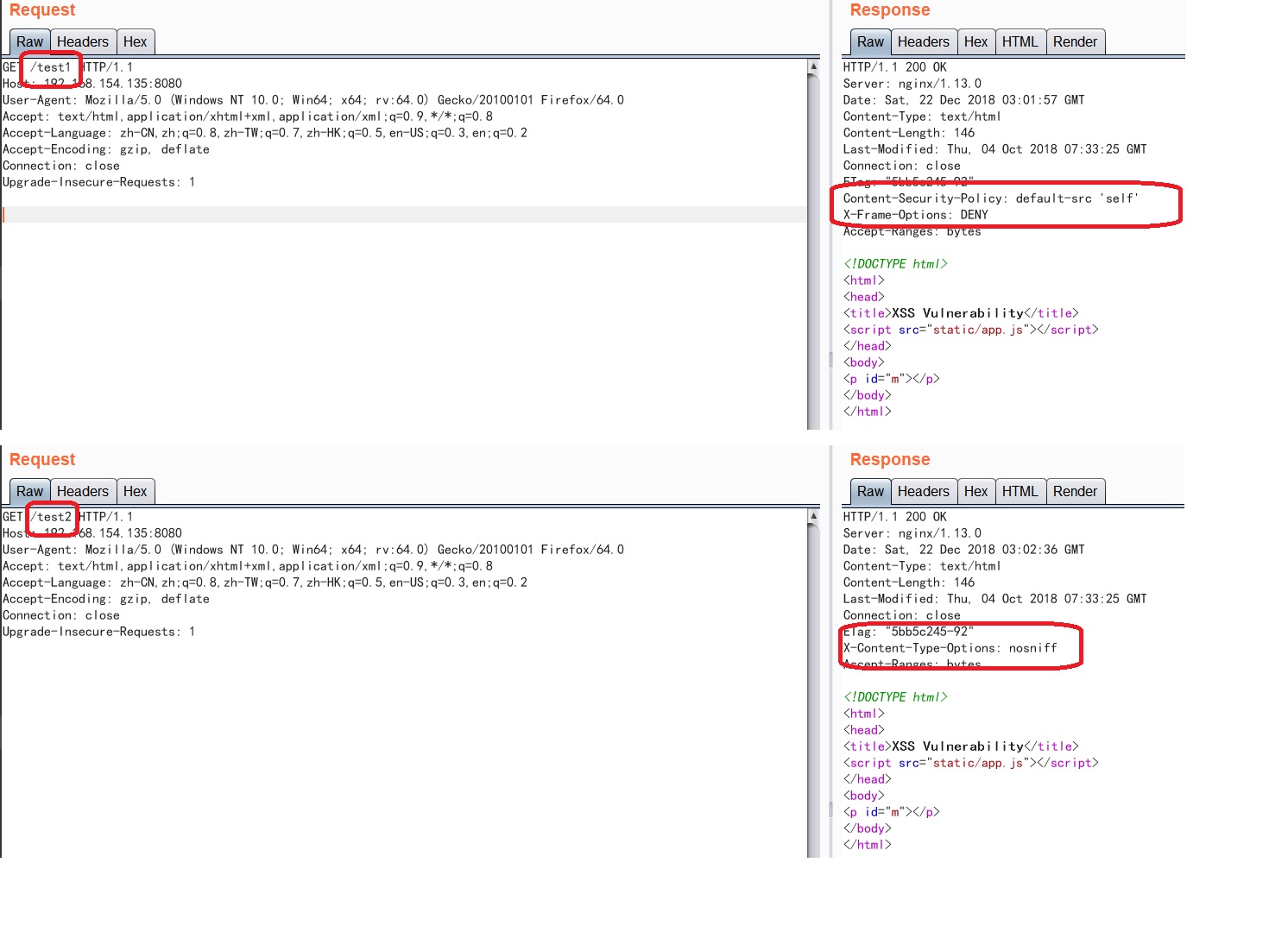Viewport: 1288px width, 932px height.
Task: Open the Headers tab in the /test1 request panel
Action: point(83,41)
